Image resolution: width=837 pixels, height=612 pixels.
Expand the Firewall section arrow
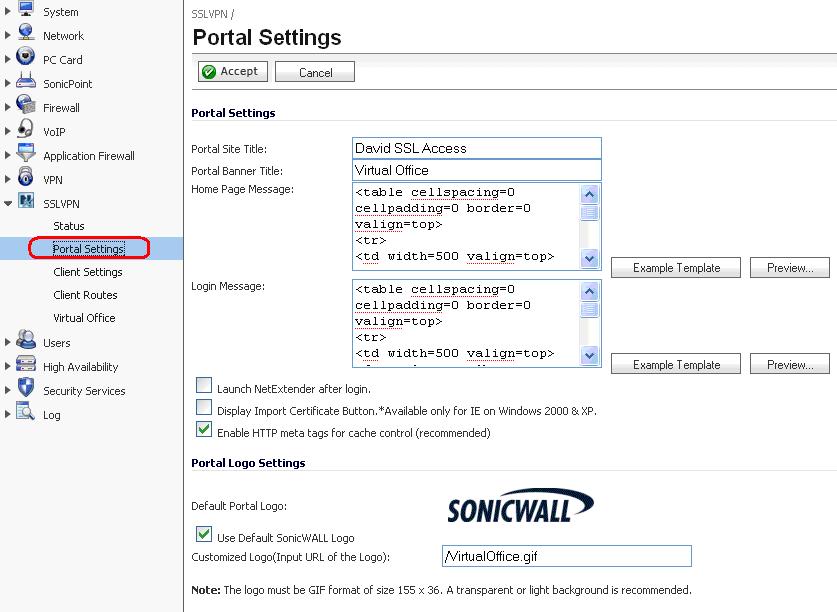pyautogui.click(x=7, y=107)
